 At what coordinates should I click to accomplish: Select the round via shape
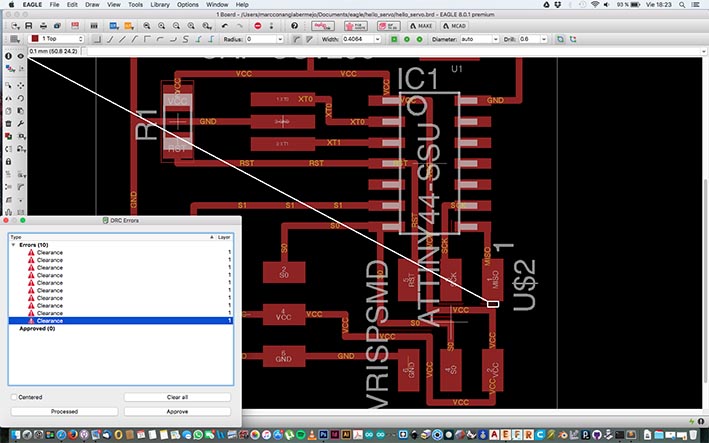click(406, 39)
